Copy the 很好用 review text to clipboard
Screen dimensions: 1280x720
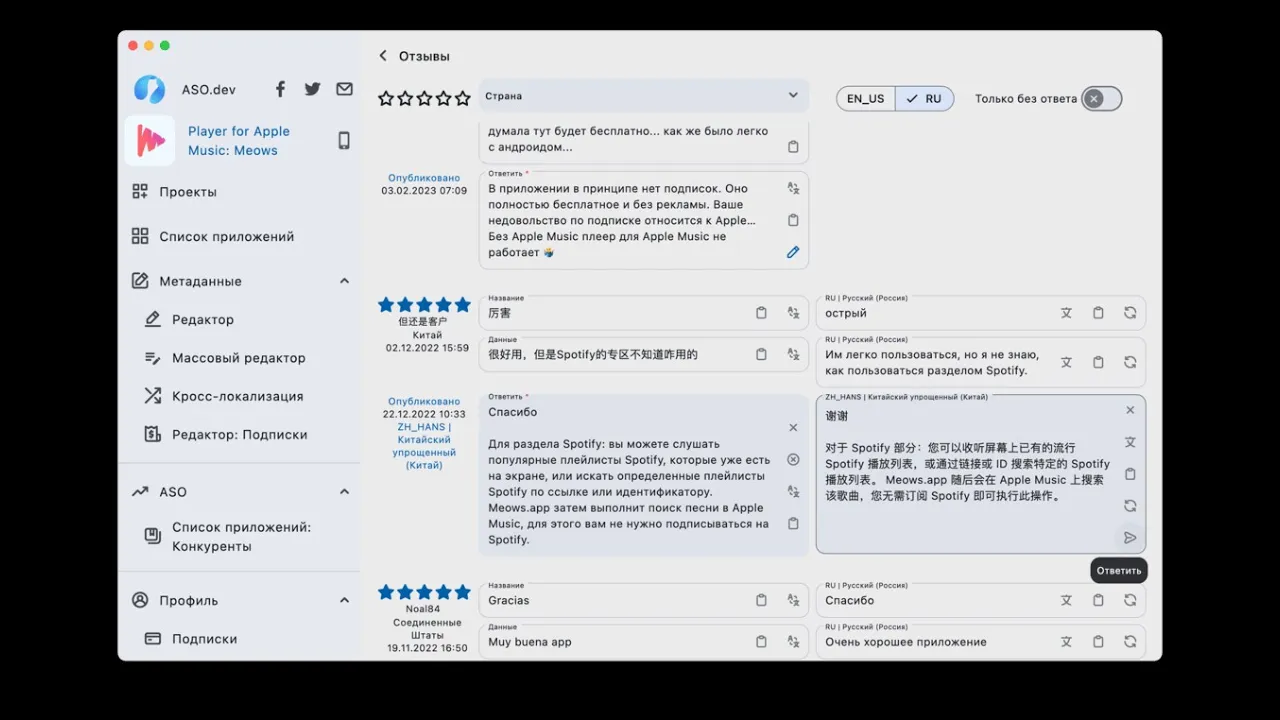tap(761, 354)
